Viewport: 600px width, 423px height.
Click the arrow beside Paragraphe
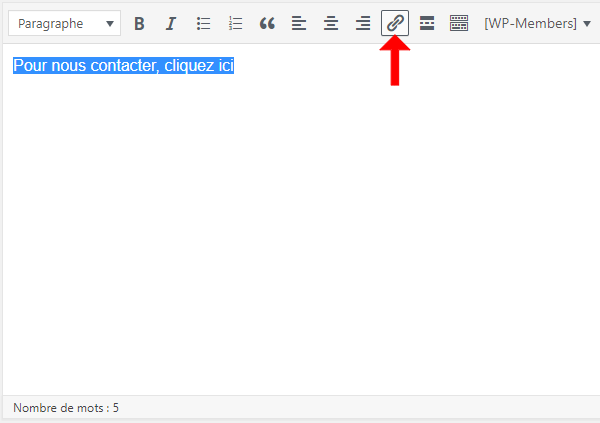(109, 23)
